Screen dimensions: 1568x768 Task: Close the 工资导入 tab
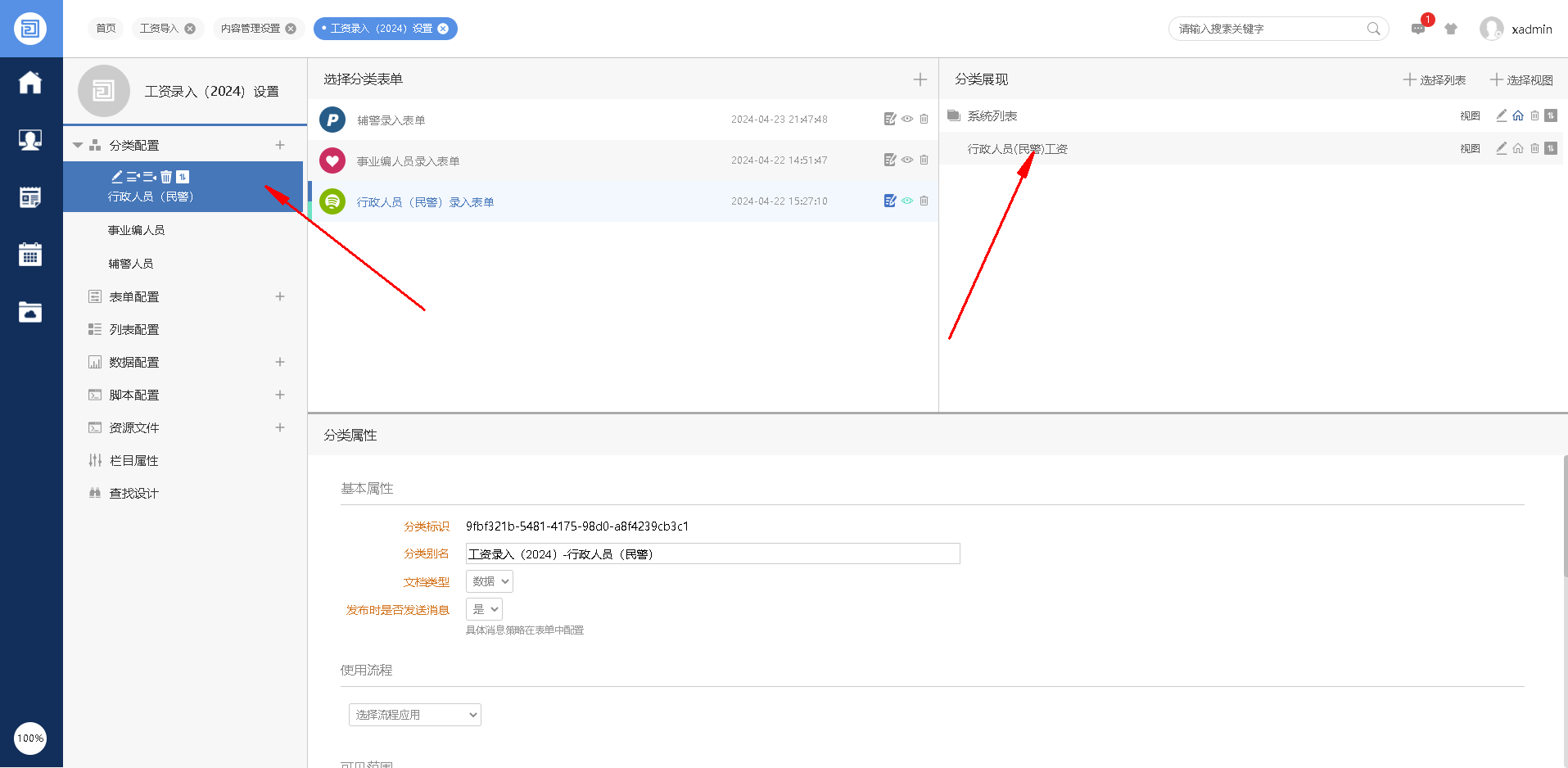pos(190,29)
